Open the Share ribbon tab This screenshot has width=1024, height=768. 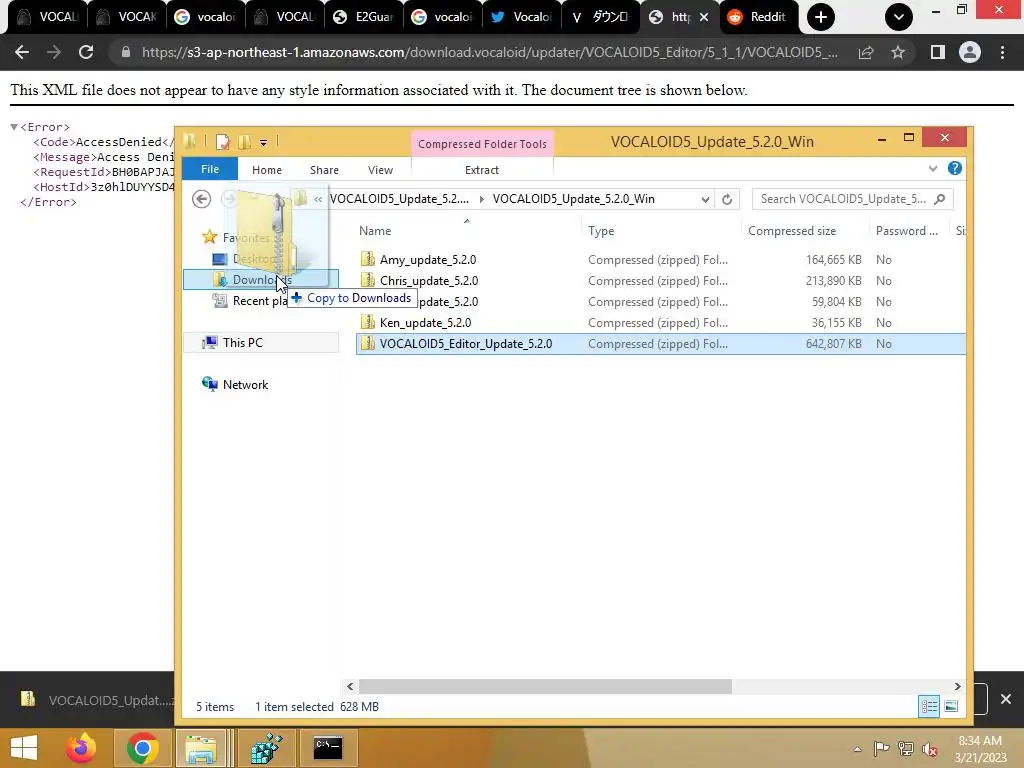click(324, 170)
